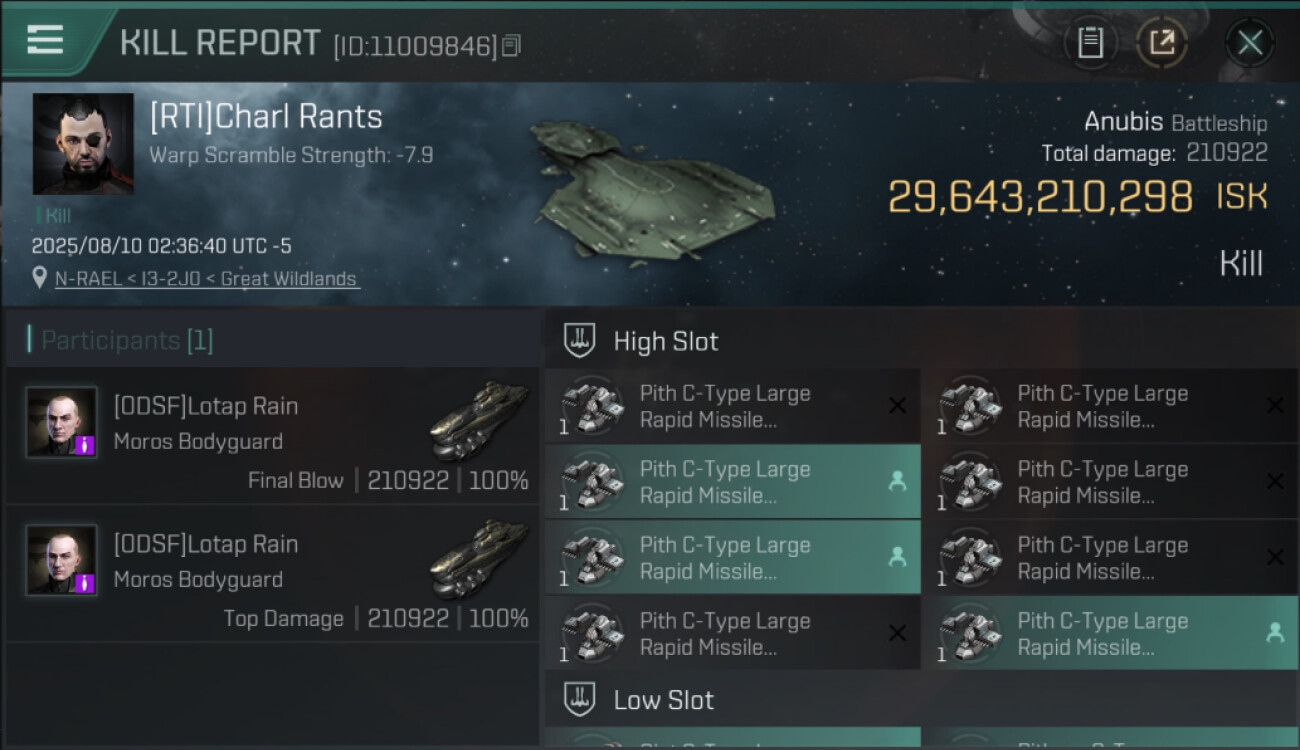The image size is (1300, 750).
Task: Open the hamburger menu icon
Action: coord(45,40)
